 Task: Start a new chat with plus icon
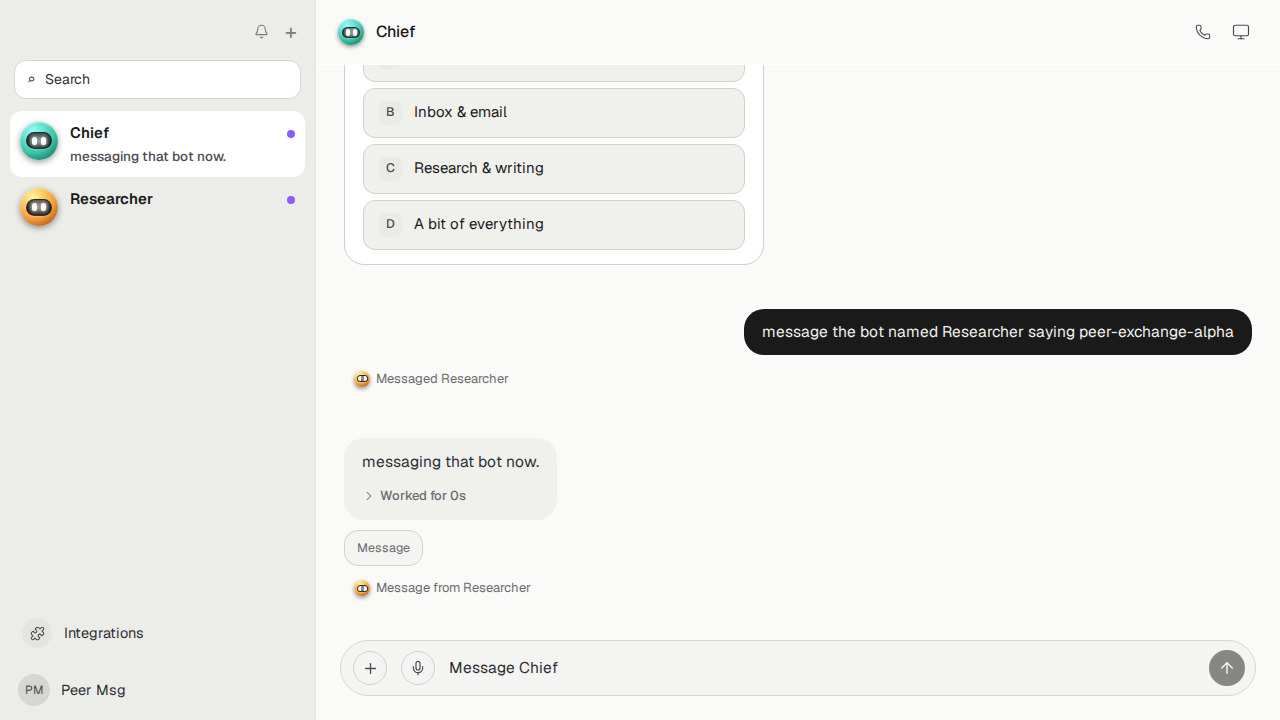(291, 32)
